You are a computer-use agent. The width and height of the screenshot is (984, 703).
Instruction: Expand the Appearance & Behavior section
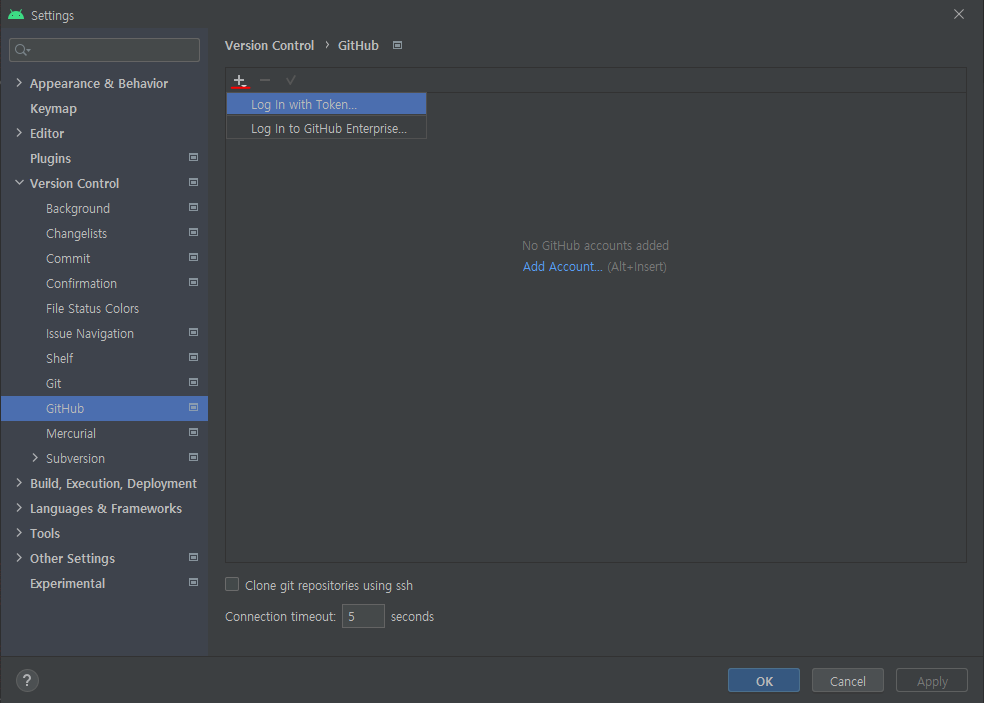(x=19, y=83)
